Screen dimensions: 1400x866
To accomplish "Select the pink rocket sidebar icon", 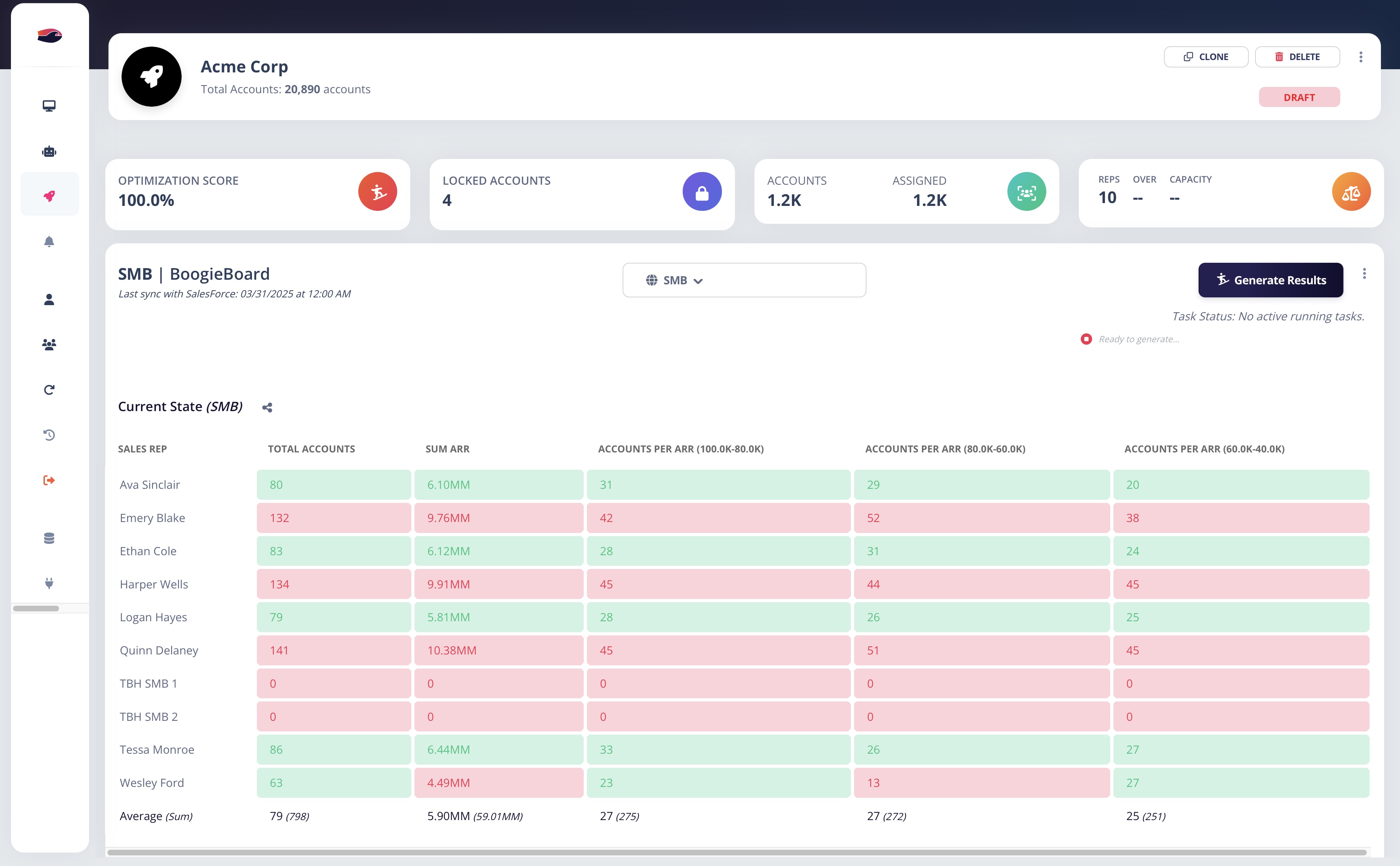I will tap(49, 196).
